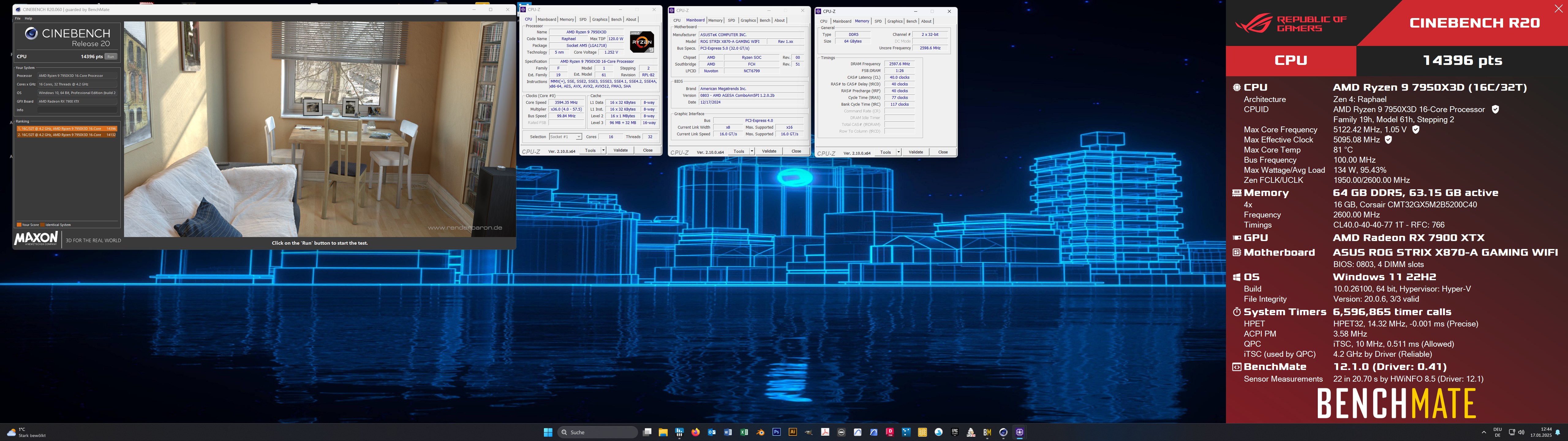Open the File menu in Cinebench

coord(18,18)
